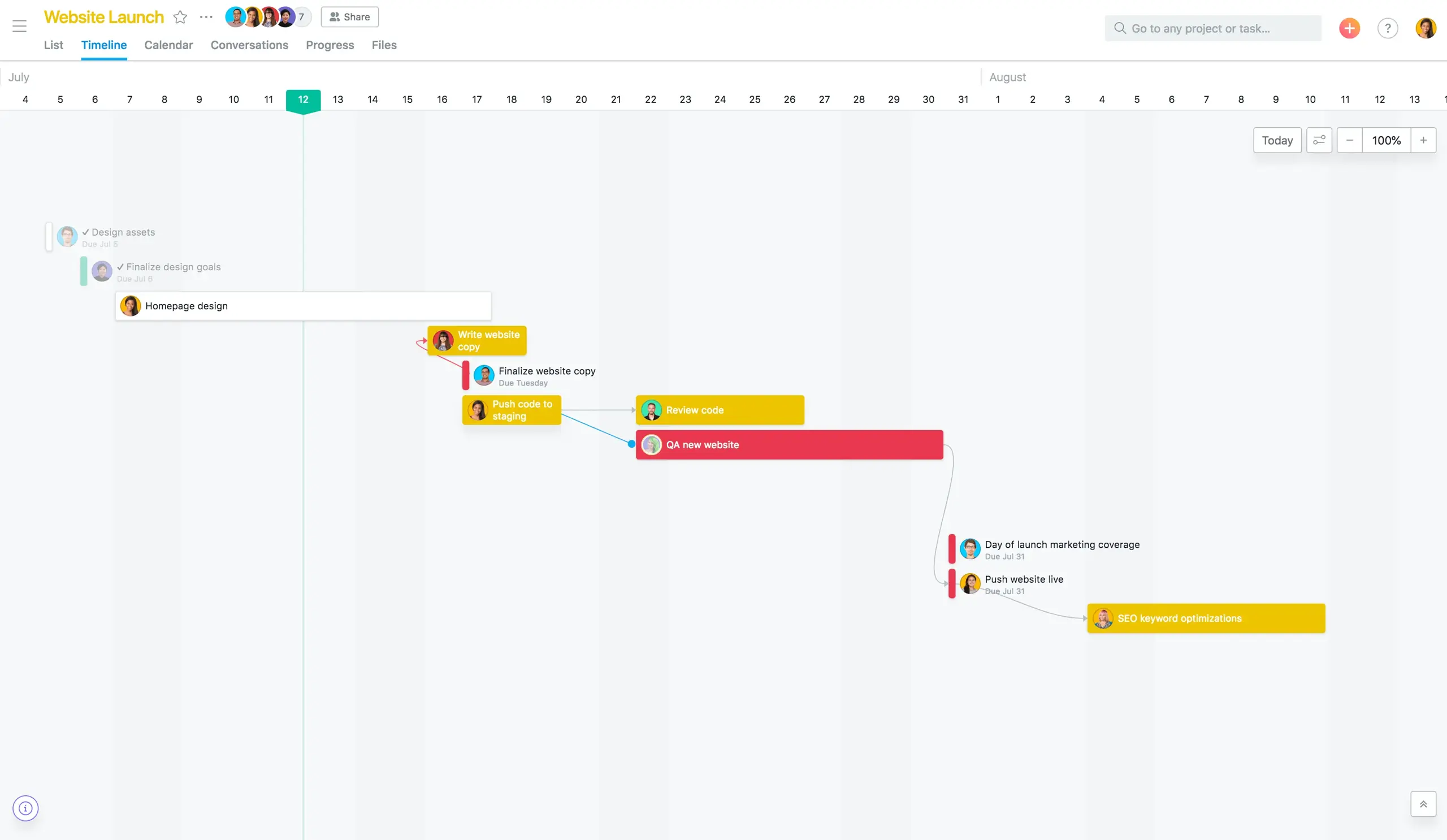Click the red plus icon to add task
Viewport: 1447px width, 840px height.
pyautogui.click(x=1349, y=28)
